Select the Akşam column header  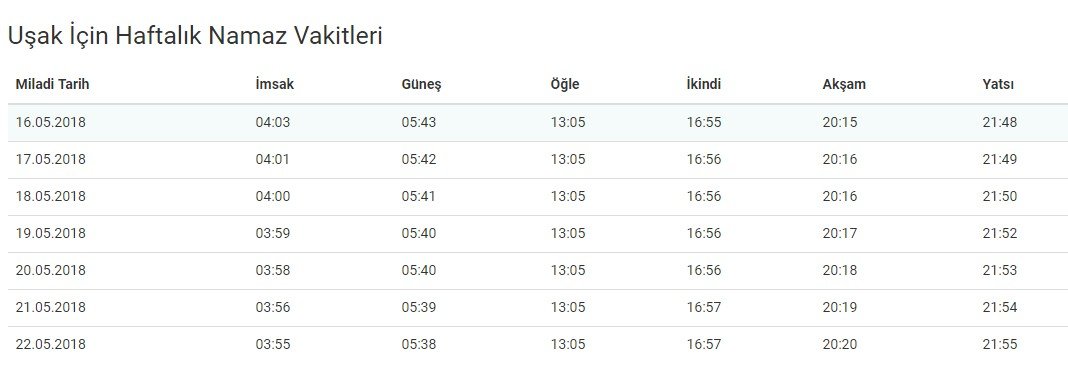point(844,84)
